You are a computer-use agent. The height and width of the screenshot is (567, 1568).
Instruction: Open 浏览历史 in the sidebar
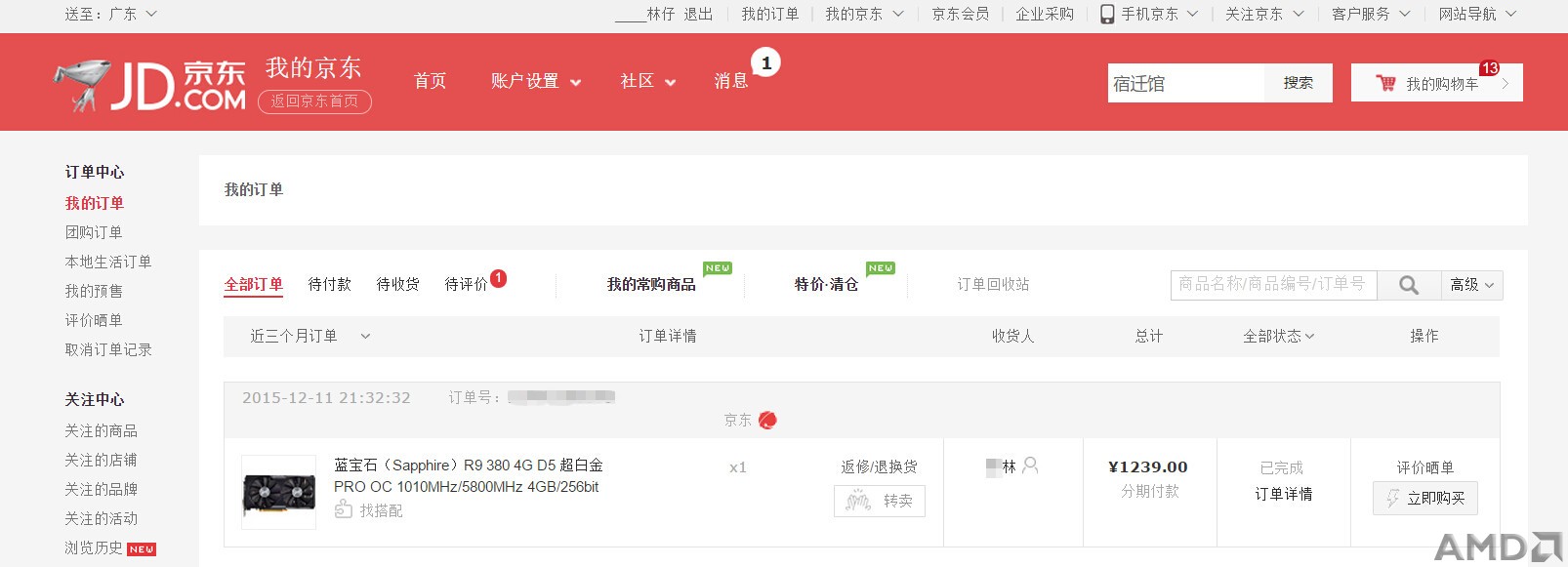[x=94, y=548]
